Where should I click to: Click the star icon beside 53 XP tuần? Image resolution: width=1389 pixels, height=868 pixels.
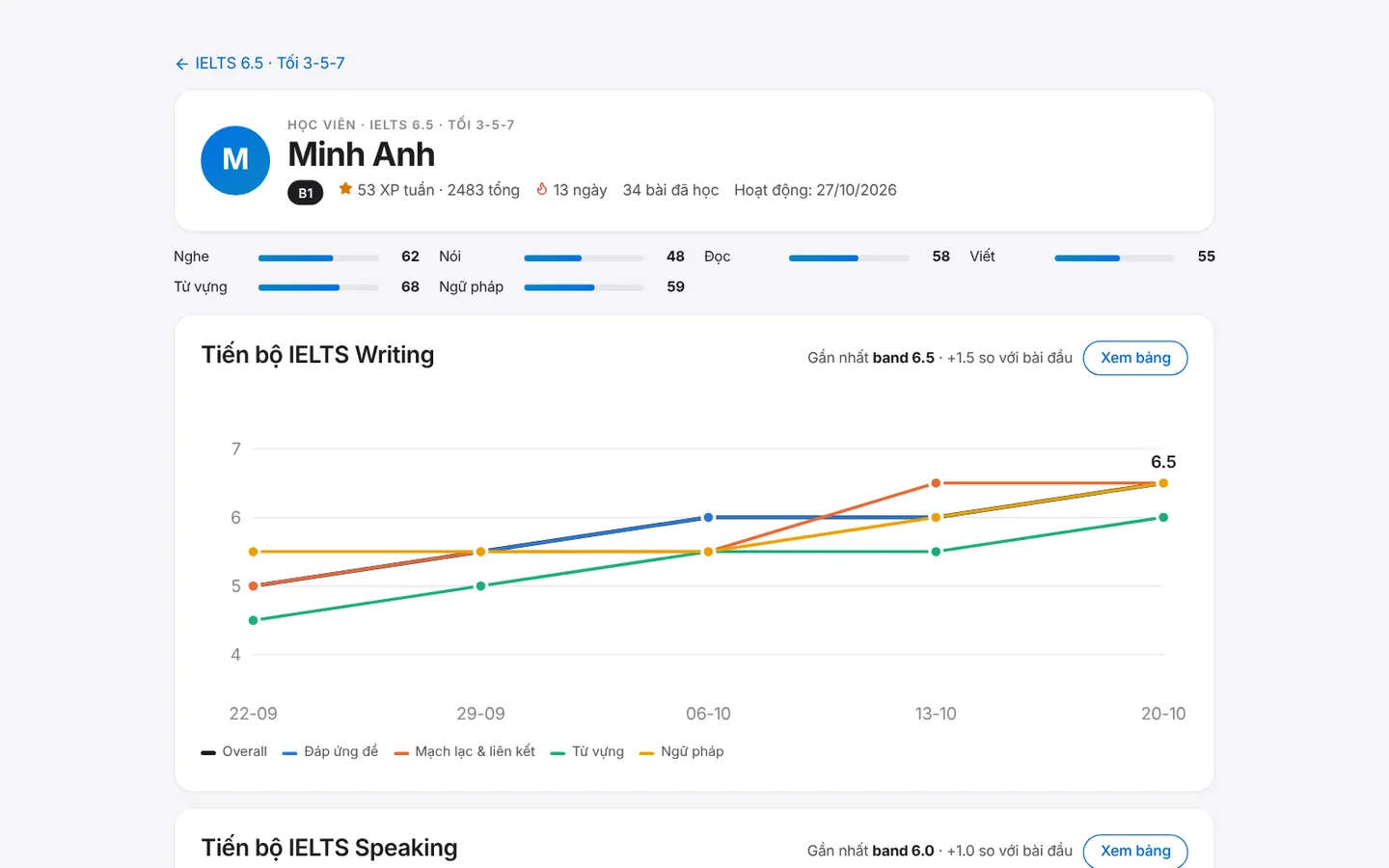pos(345,189)
